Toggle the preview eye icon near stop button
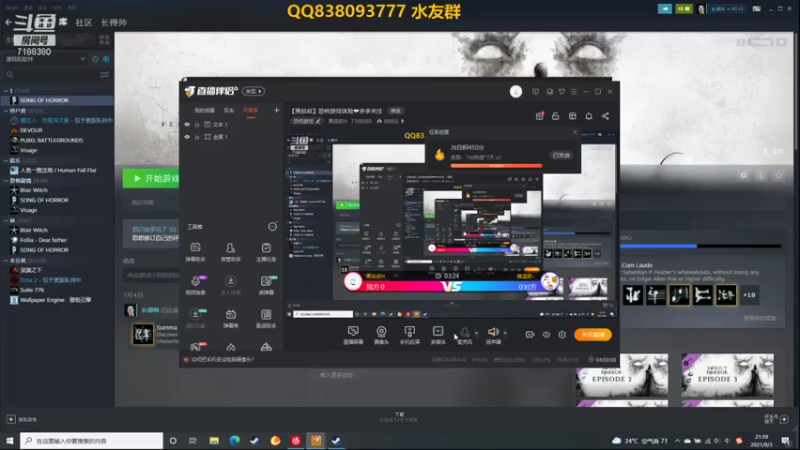The width and height of the screenshot is (800, 450). [x=546, y=335]
